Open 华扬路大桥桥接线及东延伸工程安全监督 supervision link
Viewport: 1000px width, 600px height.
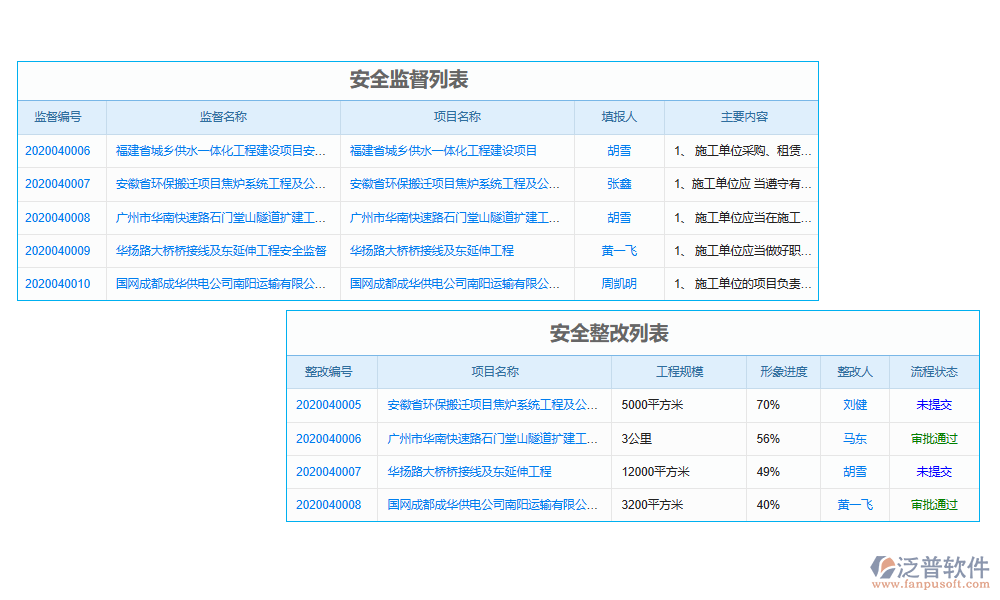point(221,251)
